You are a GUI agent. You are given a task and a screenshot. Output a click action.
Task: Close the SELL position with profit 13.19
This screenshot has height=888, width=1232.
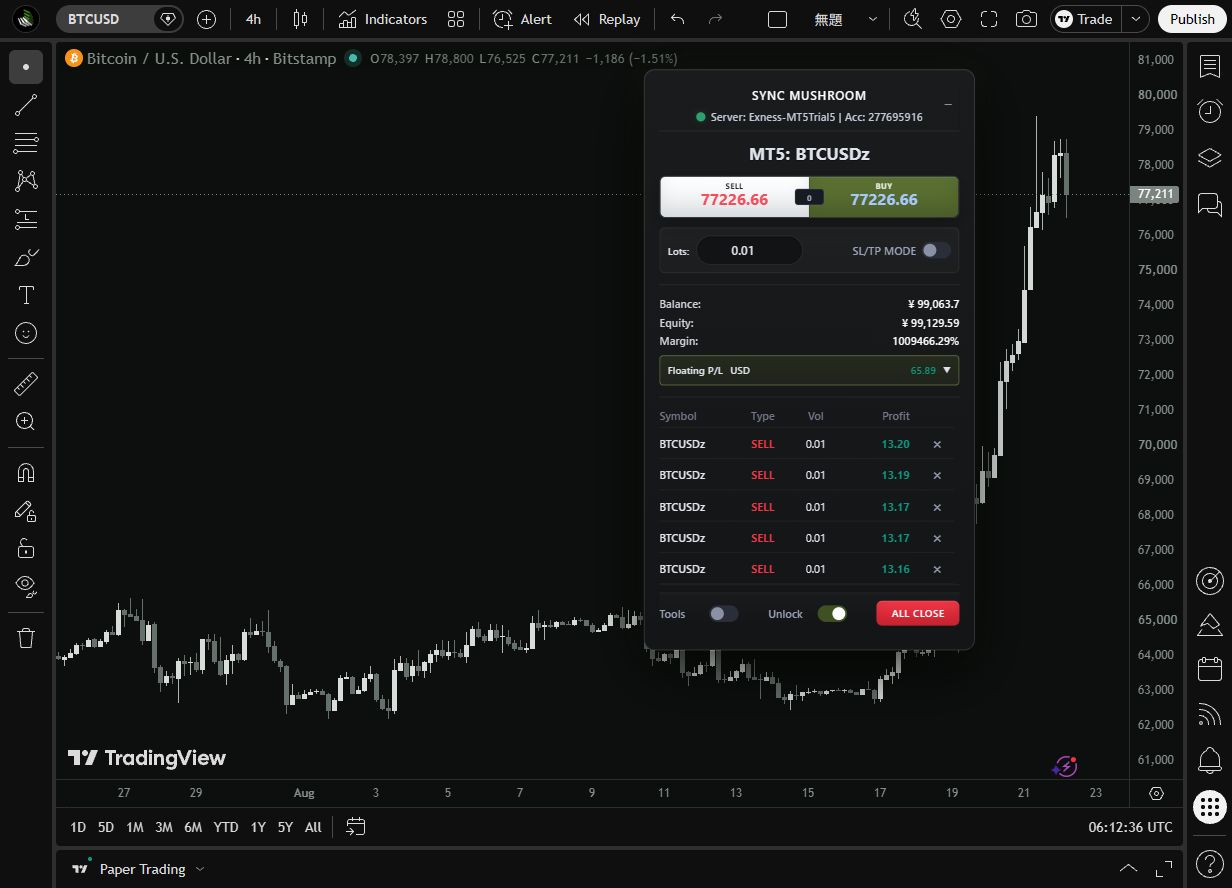tap(937, 475)
